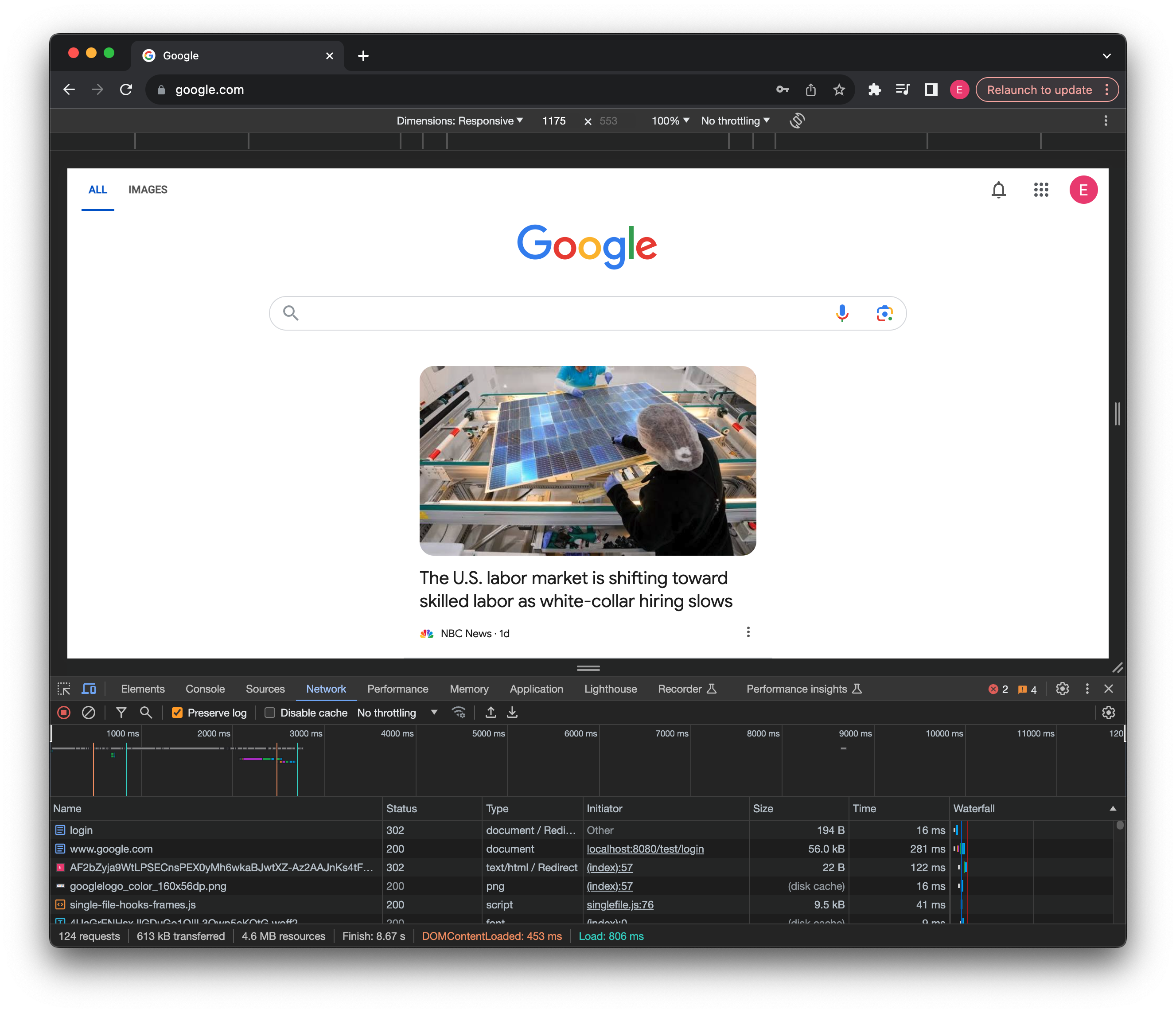Open localhost:8080/test/login initiator link
This screenshot has width=1176, height=1013.
click(x=645, y=849)
